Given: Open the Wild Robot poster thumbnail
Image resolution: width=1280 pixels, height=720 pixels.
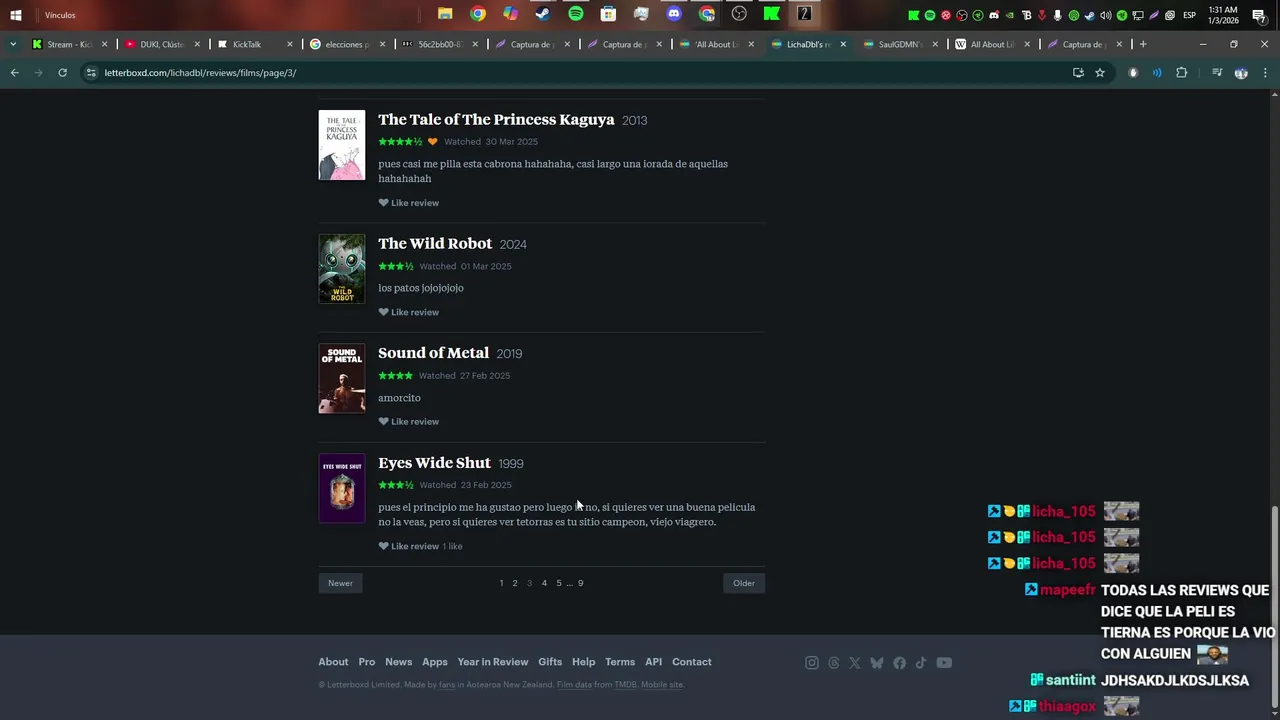Looking at the screenshot, I should (x=342, y=269).
